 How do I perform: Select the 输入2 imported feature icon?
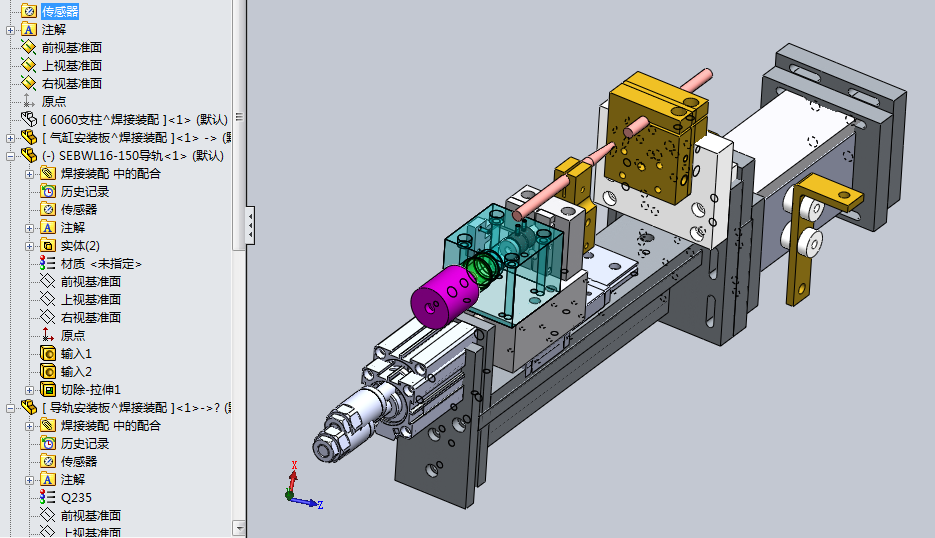[48, 372]
